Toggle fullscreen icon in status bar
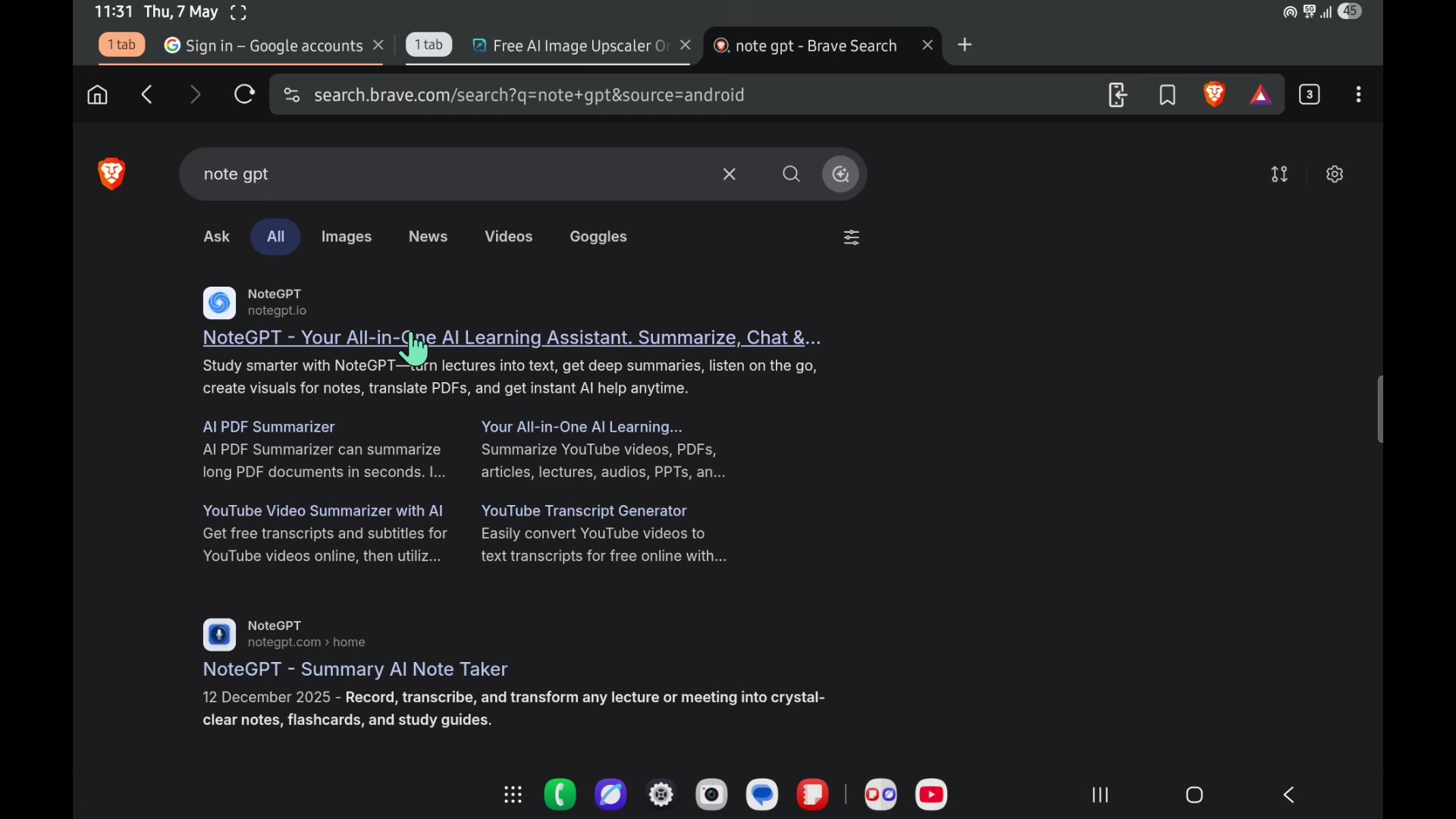Screen dimensions: 1456x819 (x=239, y=13)
